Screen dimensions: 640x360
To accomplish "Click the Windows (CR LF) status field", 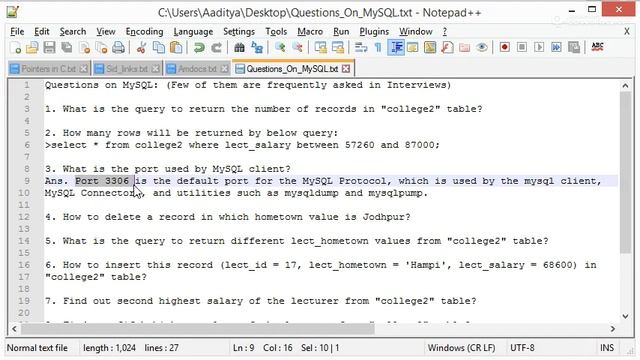I will (463, 348).
